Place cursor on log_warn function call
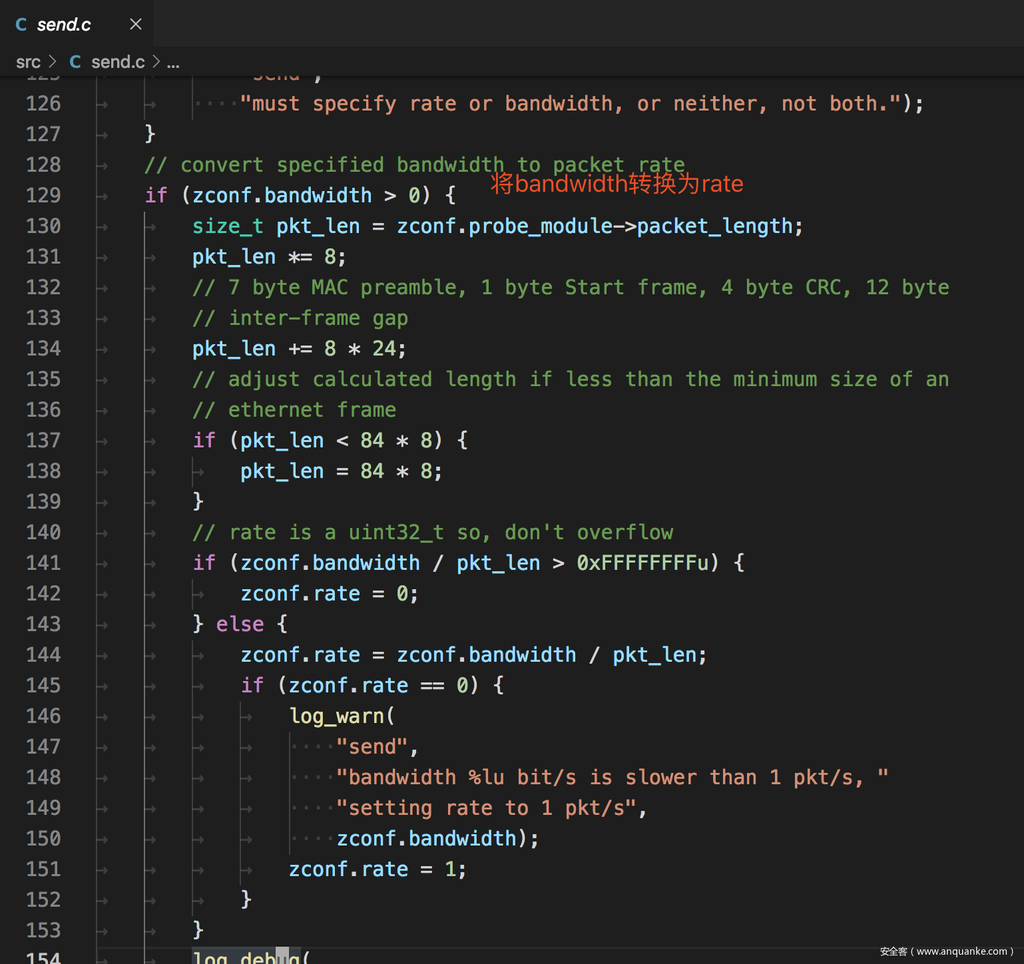 pyautogui.click(x=336, y=716)
